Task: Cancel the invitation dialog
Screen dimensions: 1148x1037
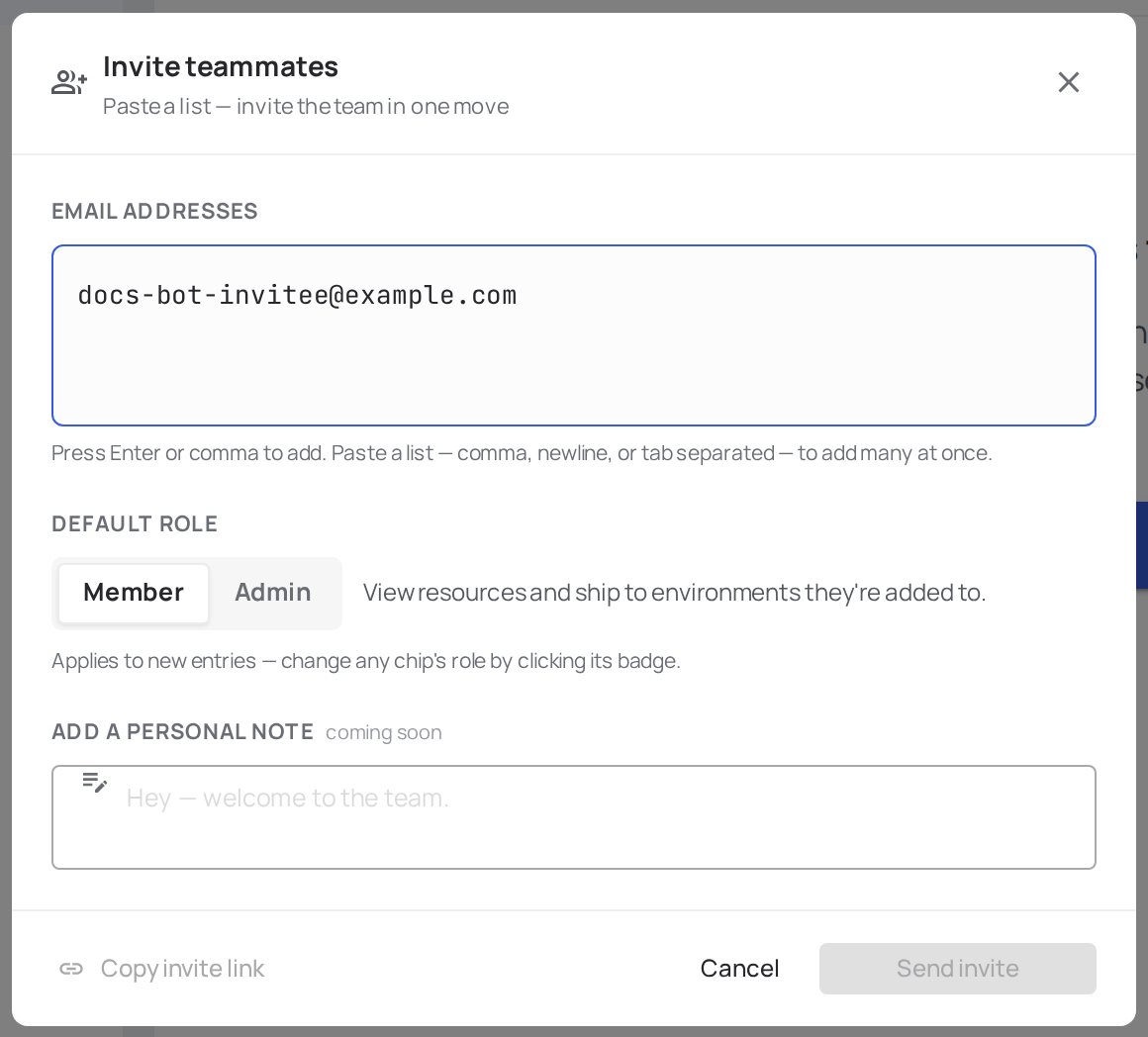Action: pos(739,968)
